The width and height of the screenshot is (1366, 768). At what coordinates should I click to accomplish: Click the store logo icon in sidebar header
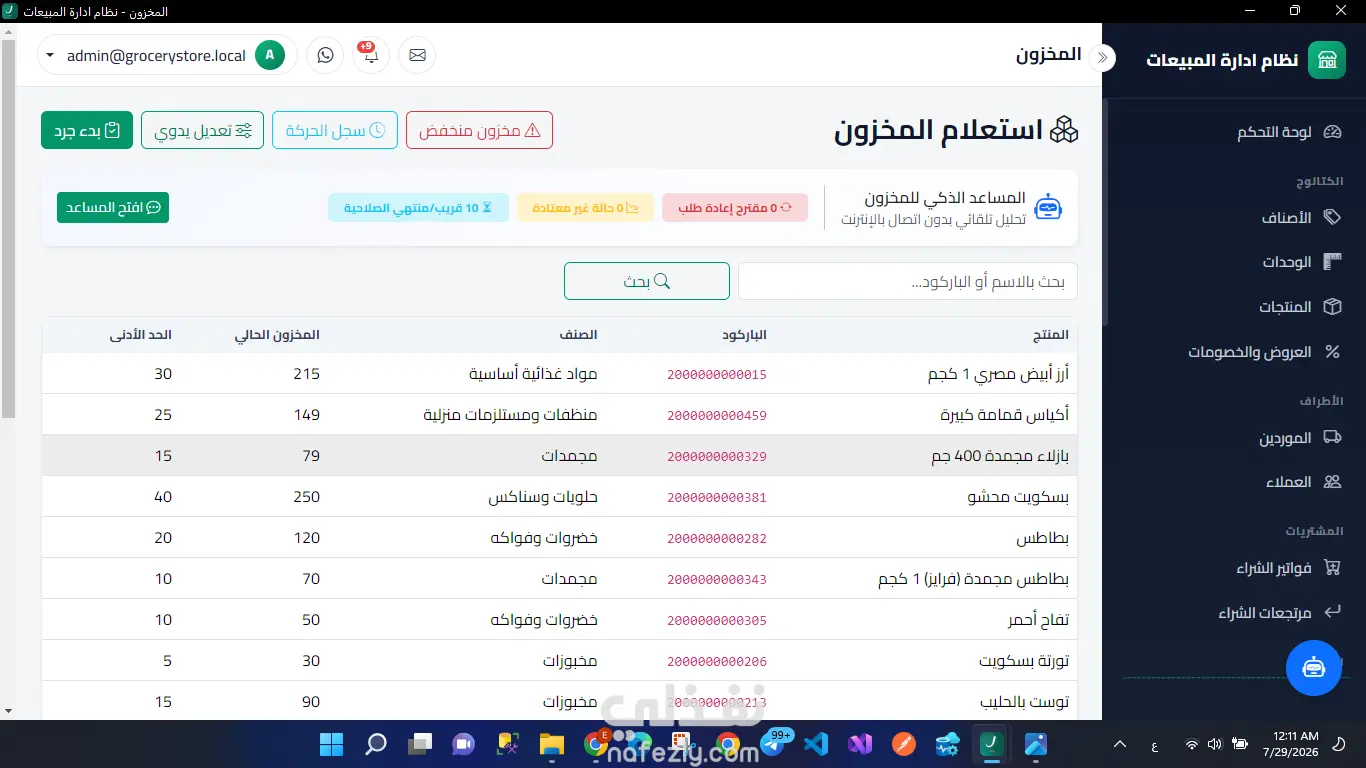click(1327, 59)
